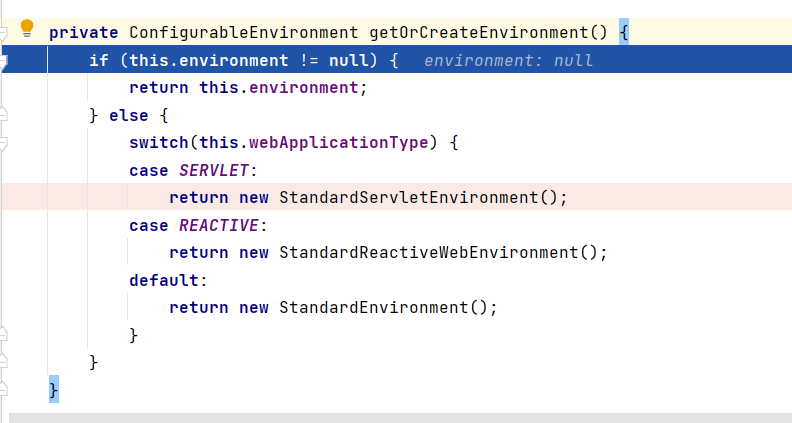
Task: Click the webApplicationType field reference
Action: click(338, 143)
